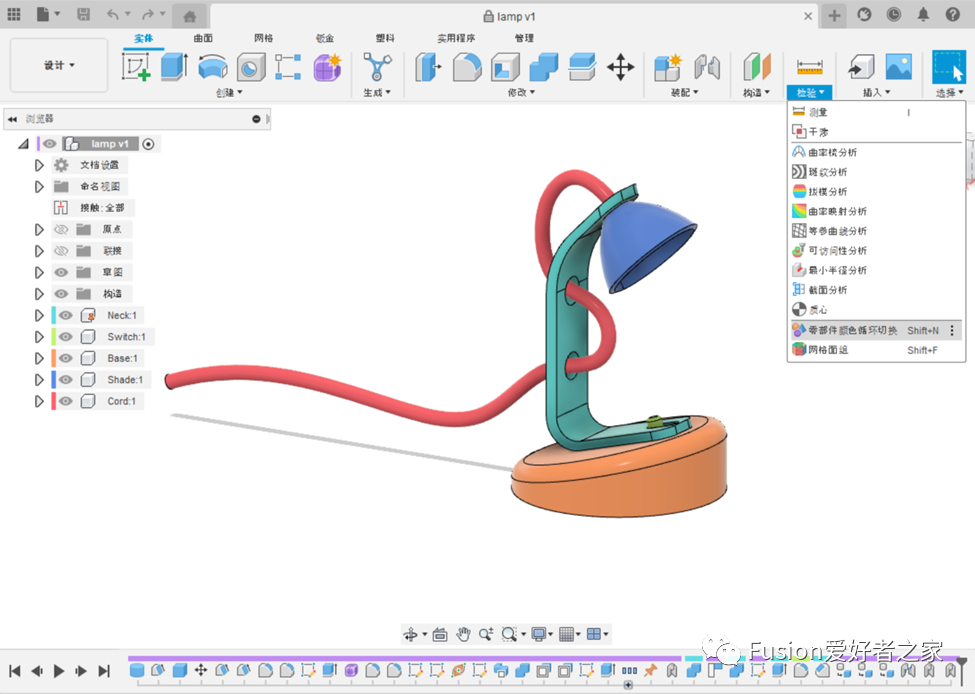The image size is (975, 694).
Task: Select the Create Sketch tool icon
Action: 135,67
